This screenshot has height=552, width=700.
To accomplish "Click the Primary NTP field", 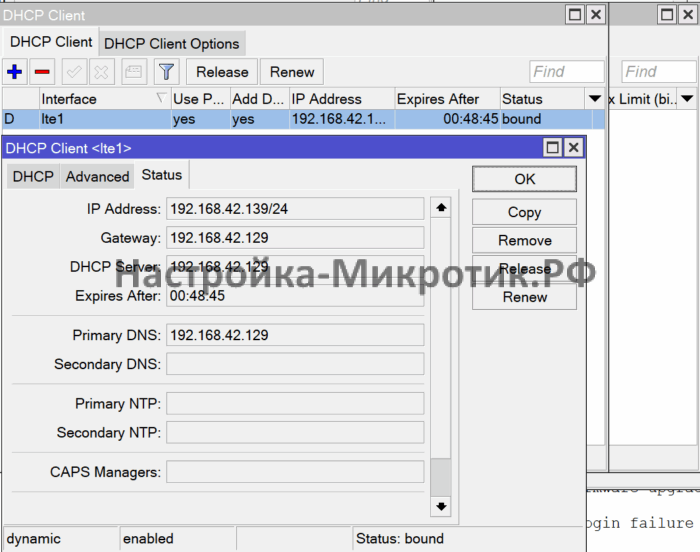I will click(x=295, y=403).
